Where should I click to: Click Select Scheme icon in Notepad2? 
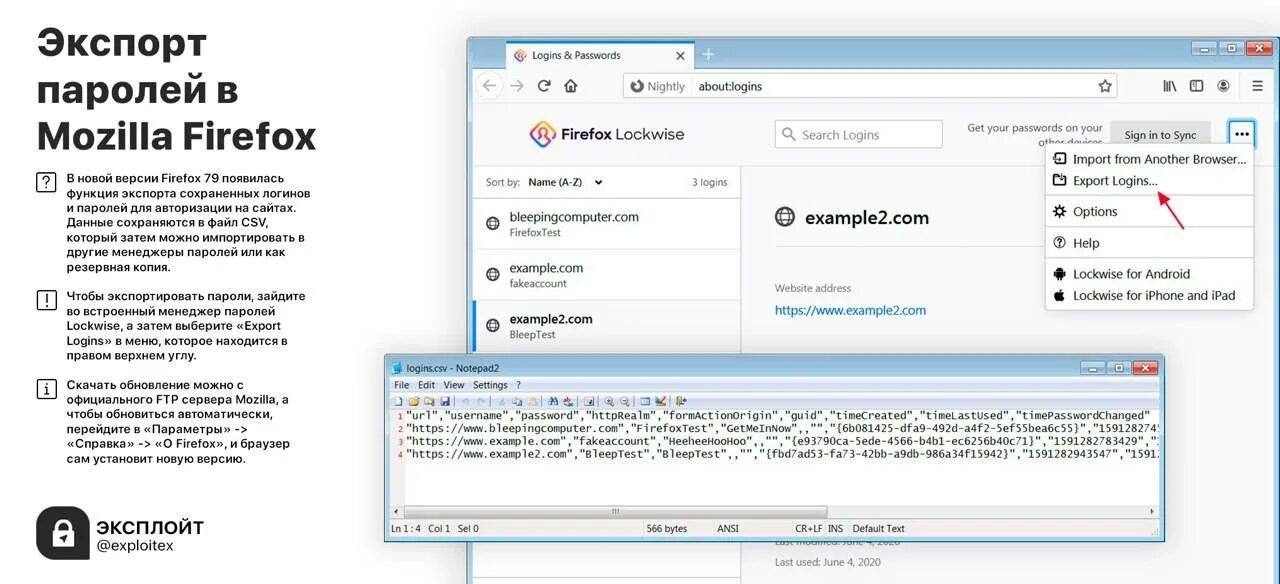(x=645, y=401)
